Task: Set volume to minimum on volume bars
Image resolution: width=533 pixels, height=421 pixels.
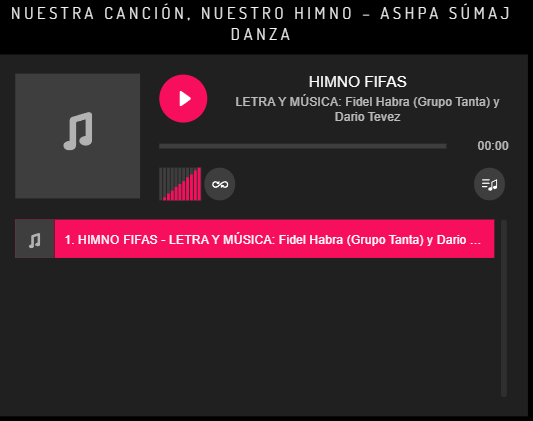Action: click(x=161, y=184)
